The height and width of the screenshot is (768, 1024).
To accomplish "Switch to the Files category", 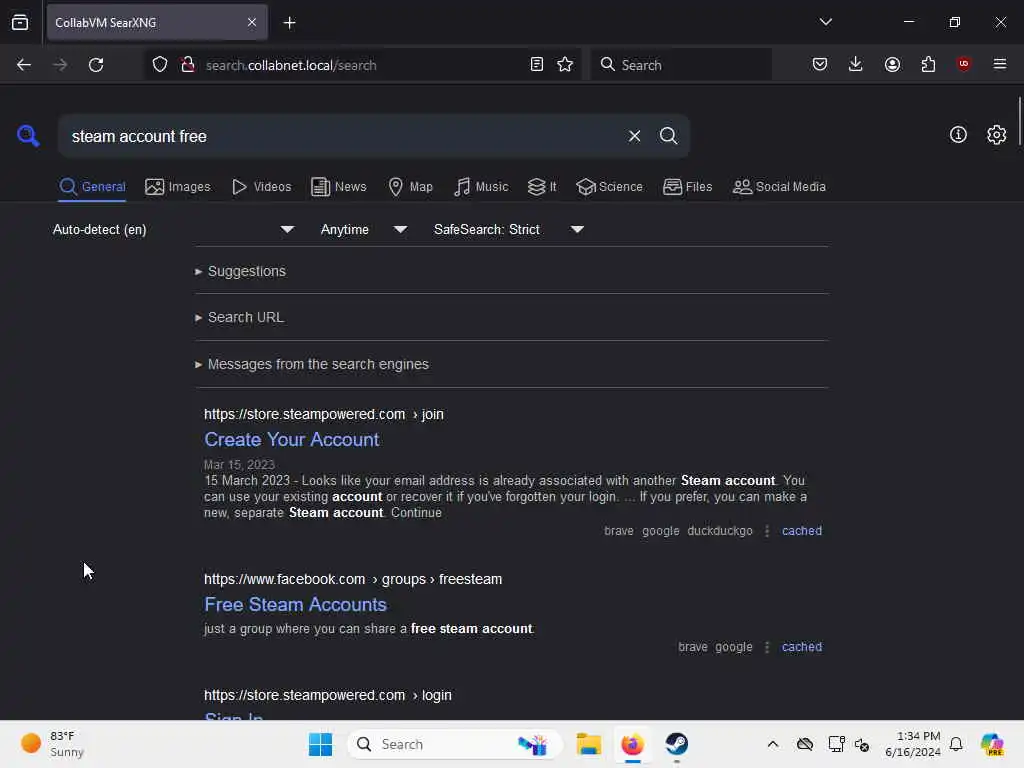I will click(687, 187).
